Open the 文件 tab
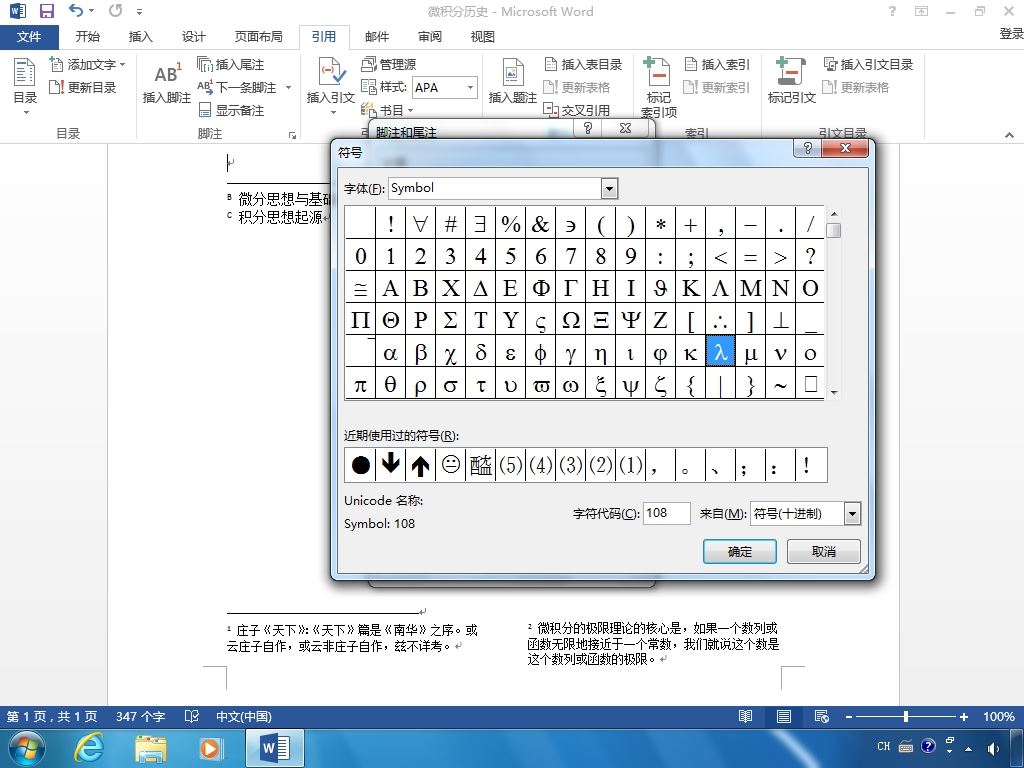The height and width of the screenshot is (768, 1024). pyautogui.click(x=29, y=37)
